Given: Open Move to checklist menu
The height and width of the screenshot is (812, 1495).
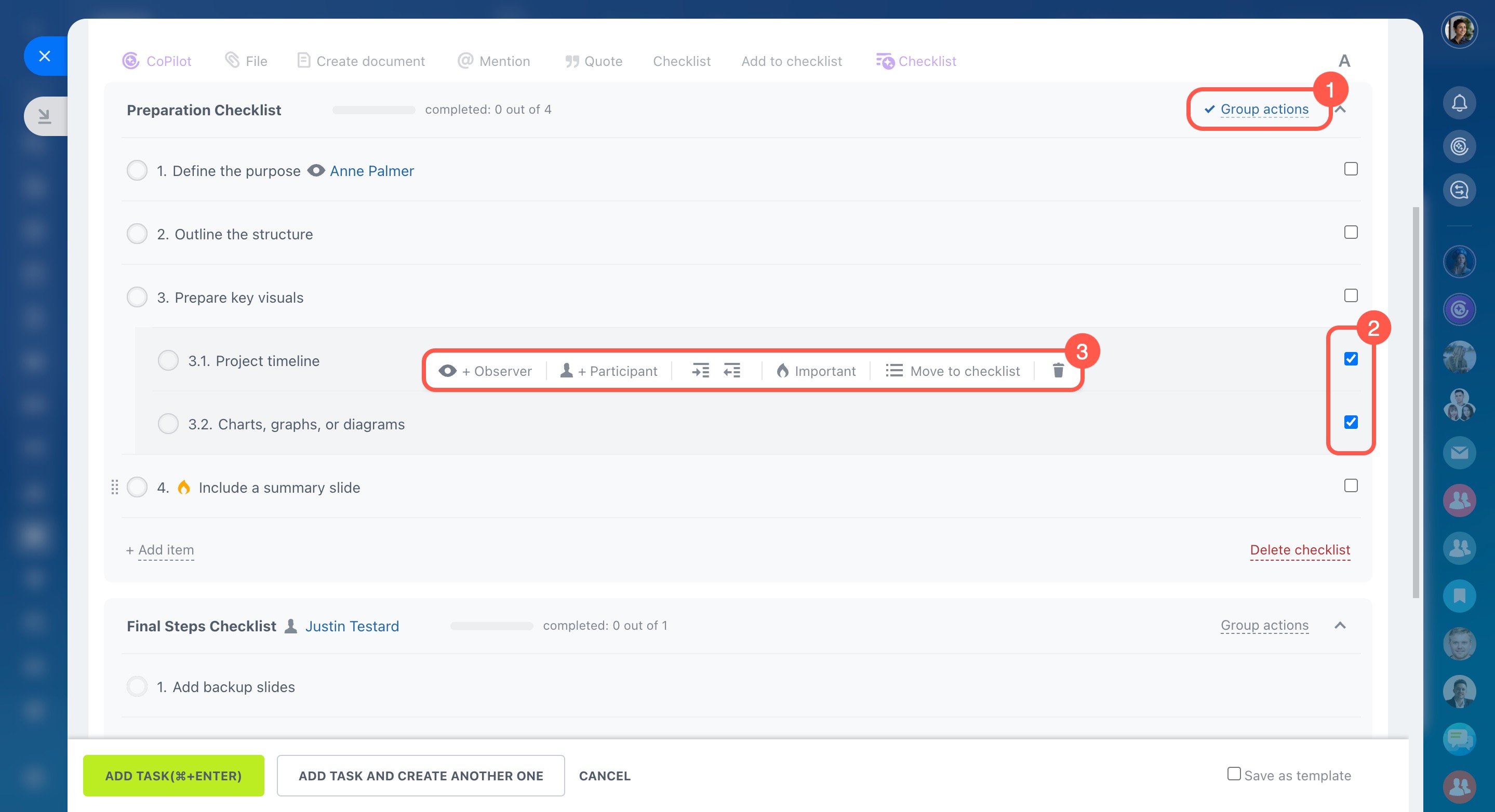Looking at the screenshot, I should (952, 371).
